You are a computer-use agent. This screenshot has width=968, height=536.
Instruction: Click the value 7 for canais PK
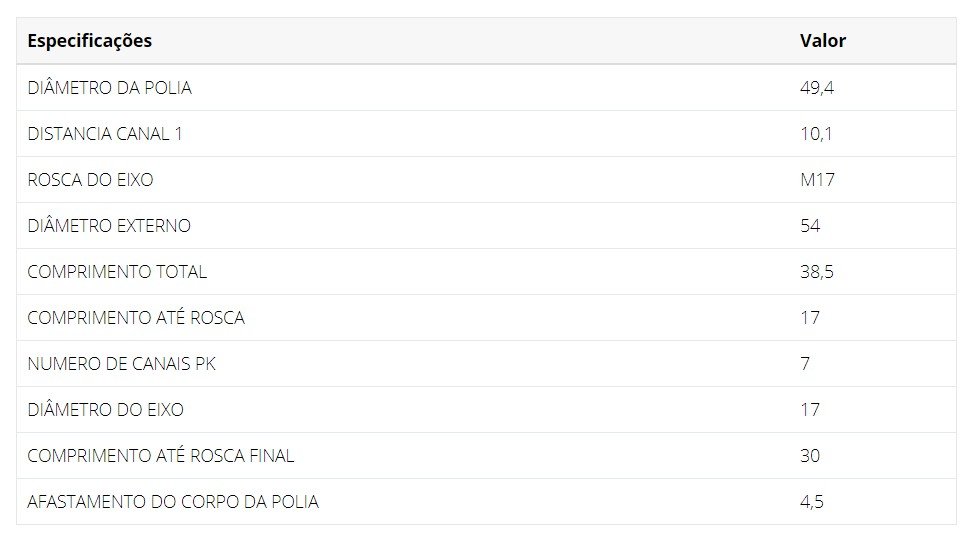[x=804, y=364]
